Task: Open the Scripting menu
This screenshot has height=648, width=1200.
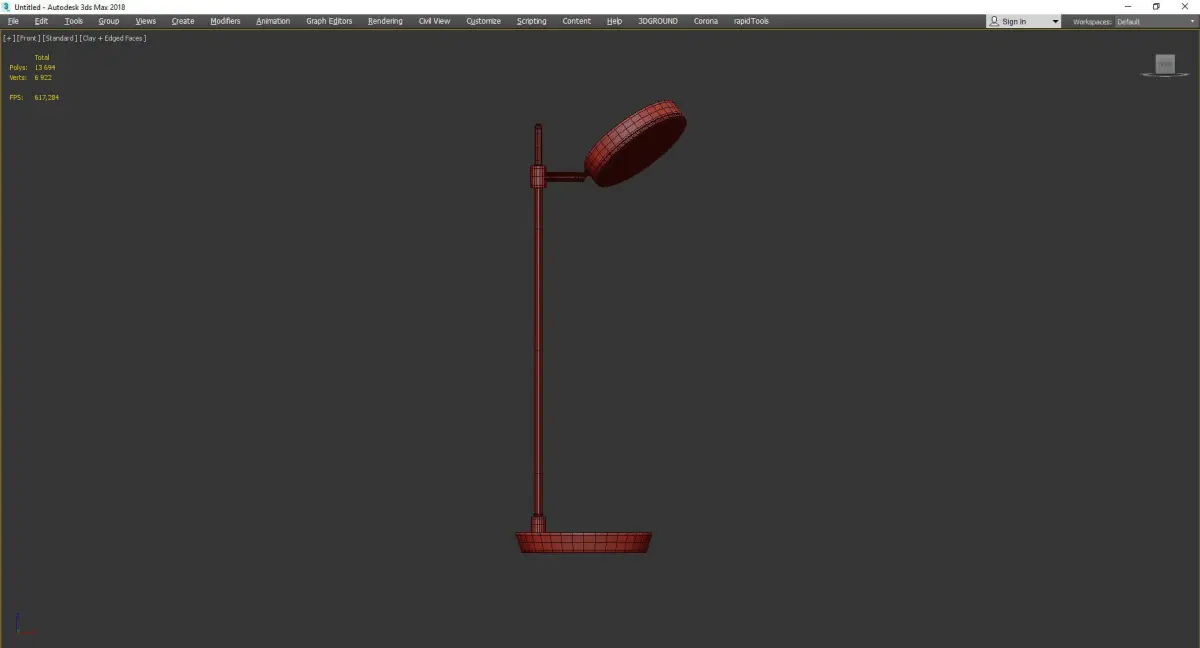Action: [532, 21]
